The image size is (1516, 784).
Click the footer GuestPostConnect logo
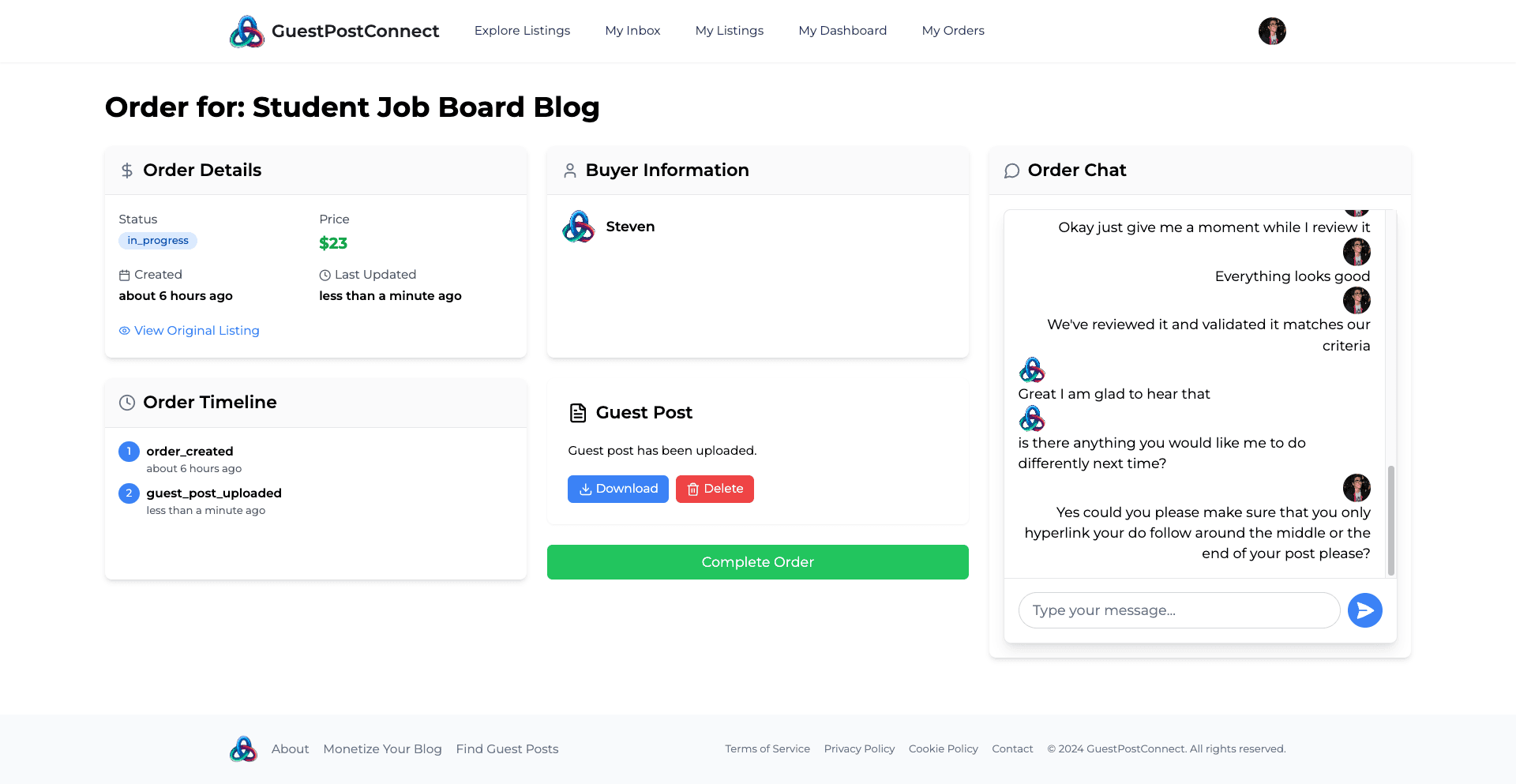pyautogui.click(x=243, y=749)
